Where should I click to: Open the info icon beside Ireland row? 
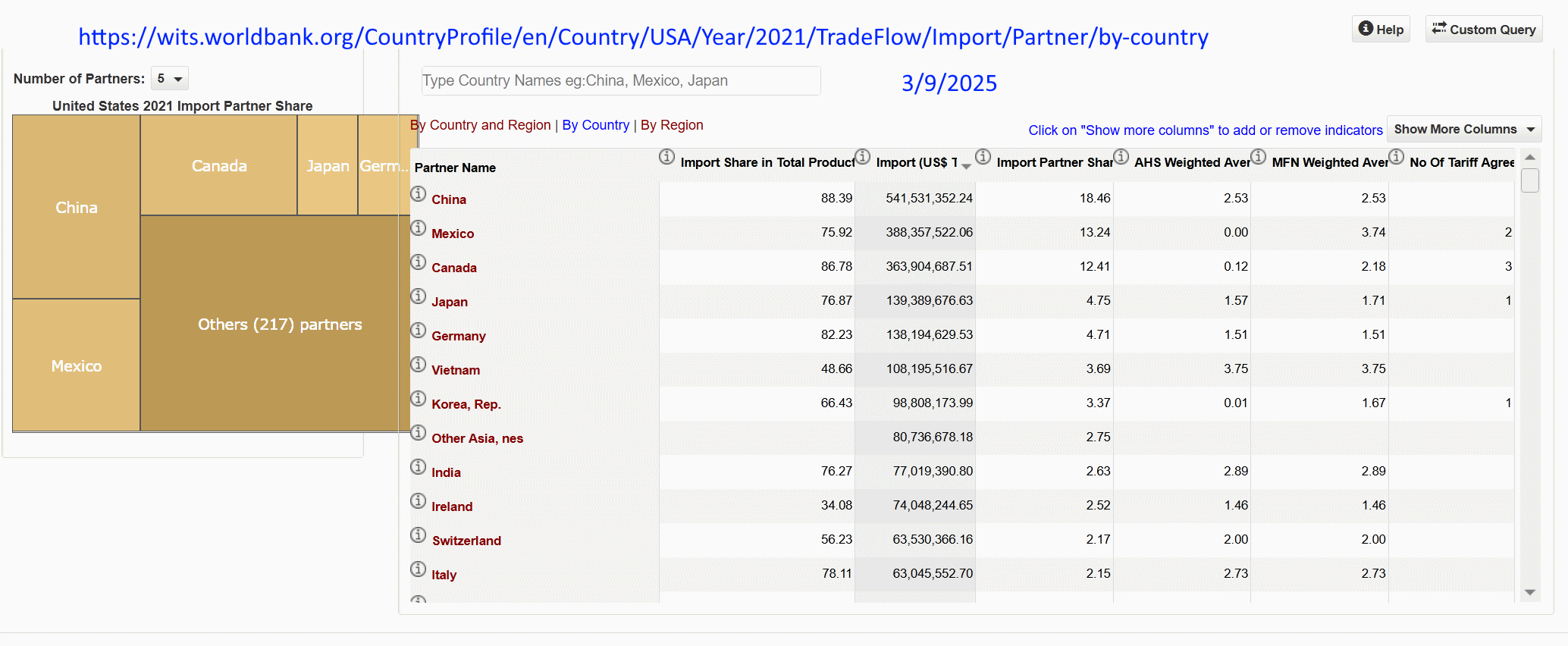point(418,501)
